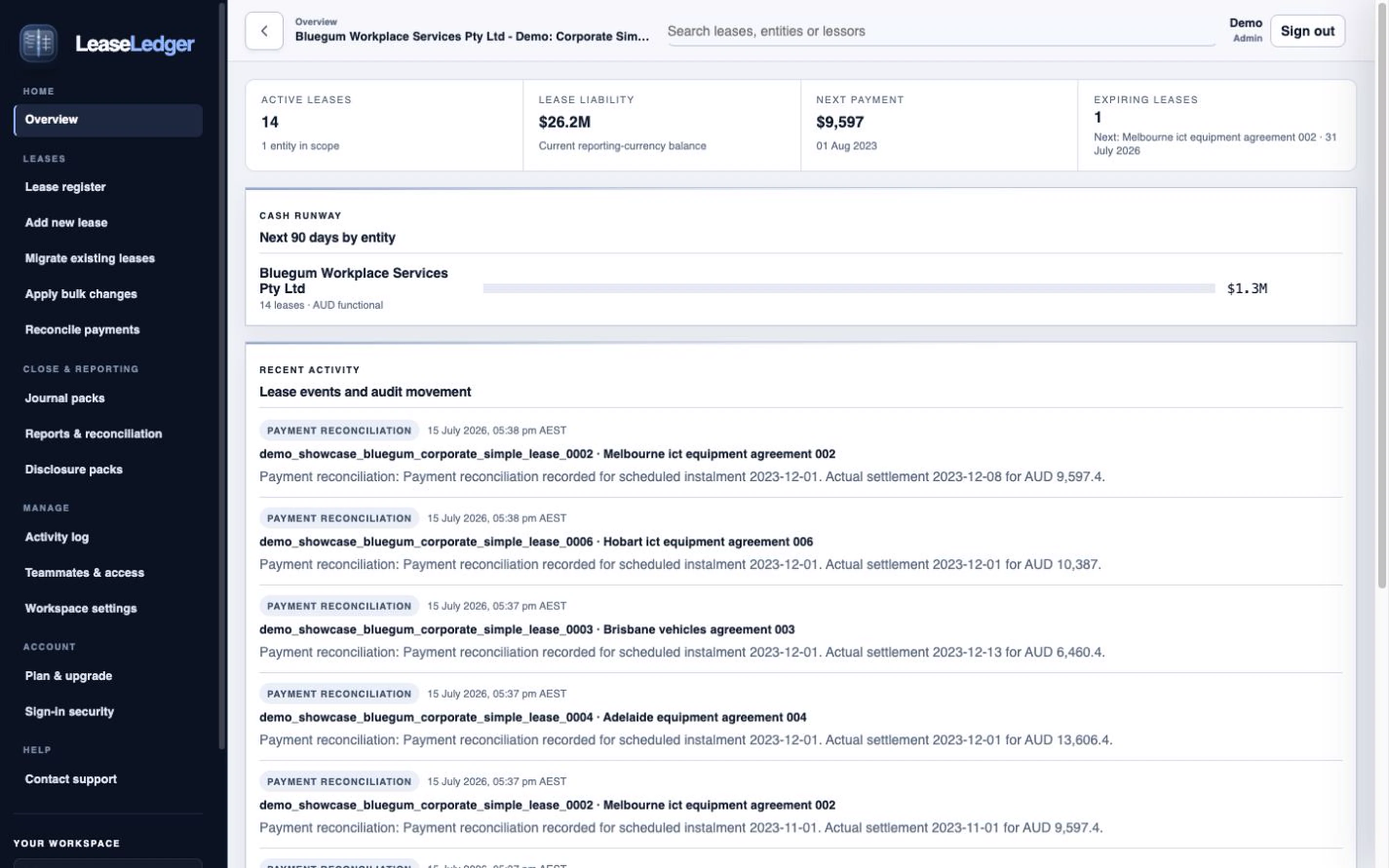1389x868 pixels.
Task: Click the Demo Admin user label
Action: 1245,30
